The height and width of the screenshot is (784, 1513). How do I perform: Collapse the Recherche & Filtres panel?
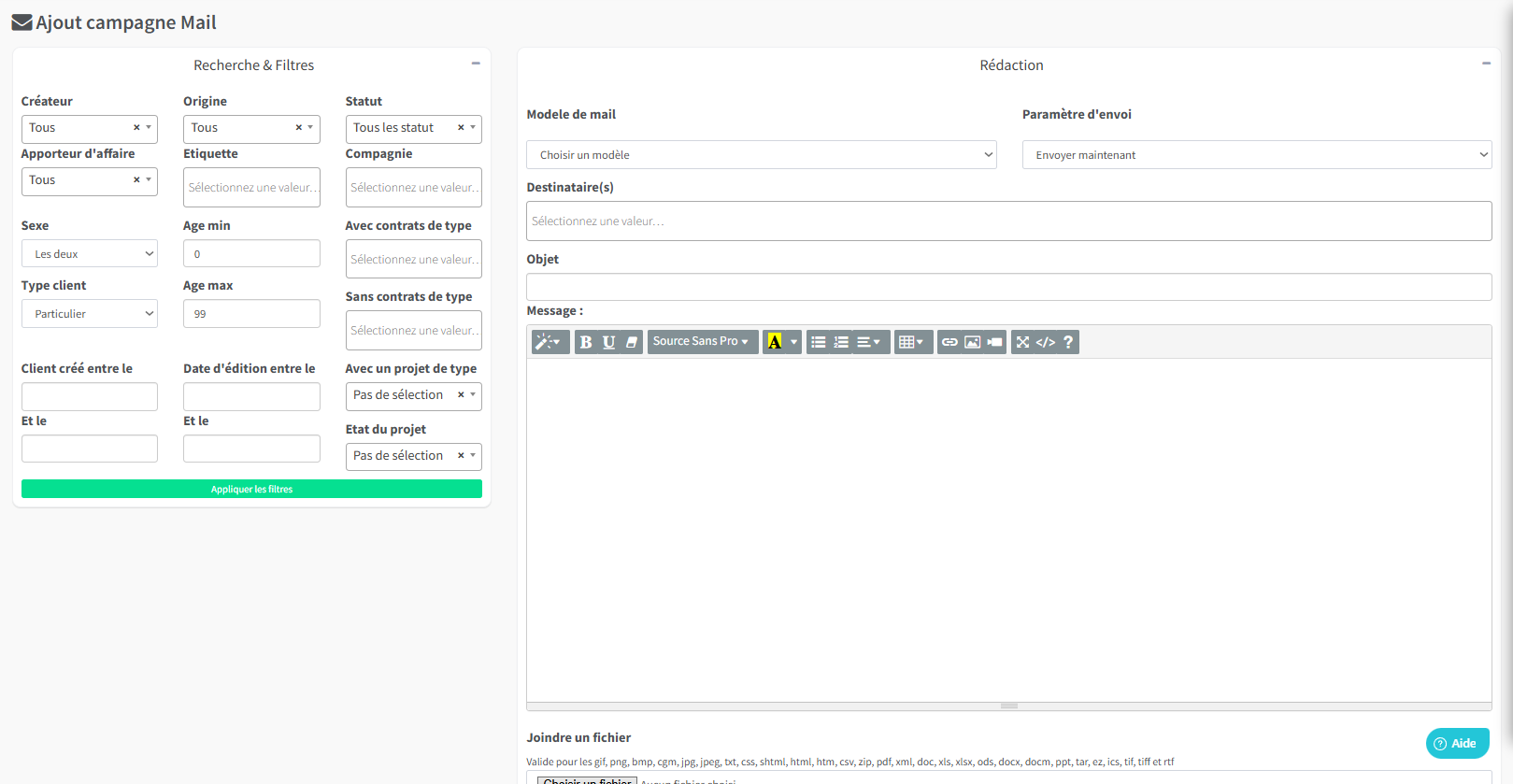tap(476, 64)
